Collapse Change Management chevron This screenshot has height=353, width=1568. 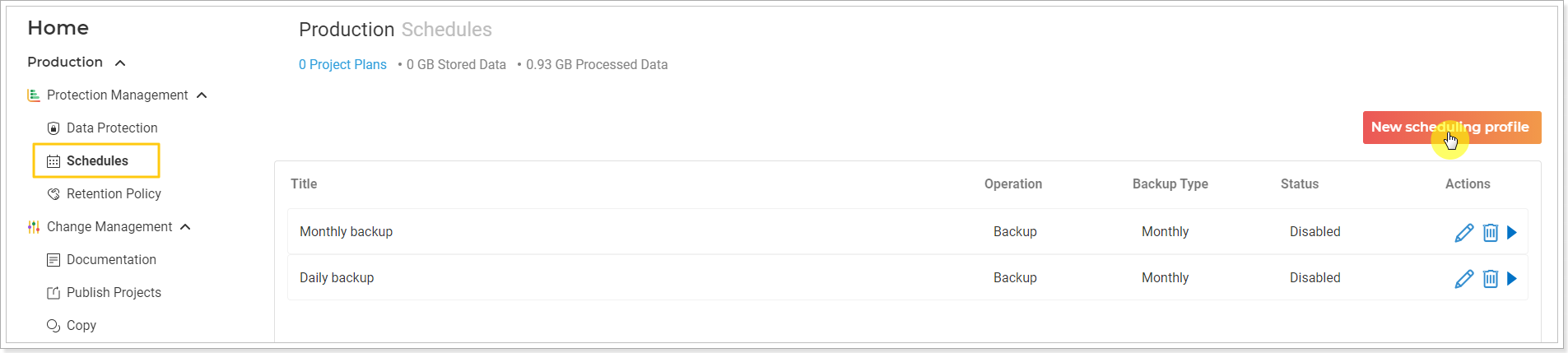pyautogui.click(x=185, y=227)
